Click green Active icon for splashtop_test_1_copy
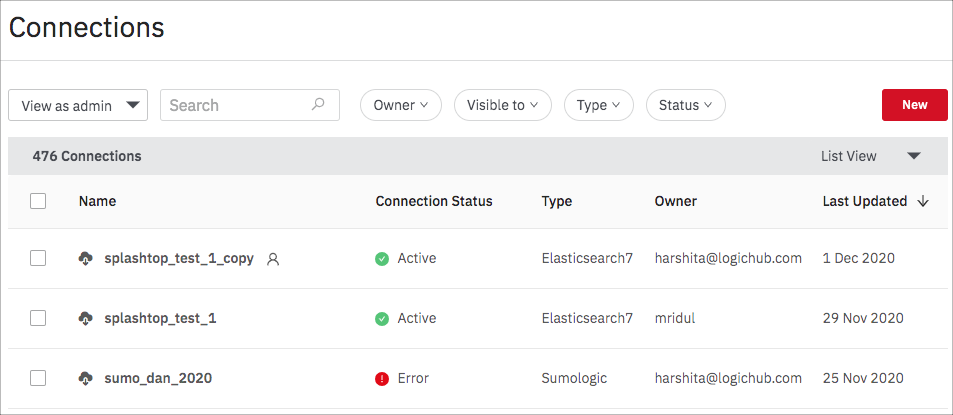 click(382, 259)
